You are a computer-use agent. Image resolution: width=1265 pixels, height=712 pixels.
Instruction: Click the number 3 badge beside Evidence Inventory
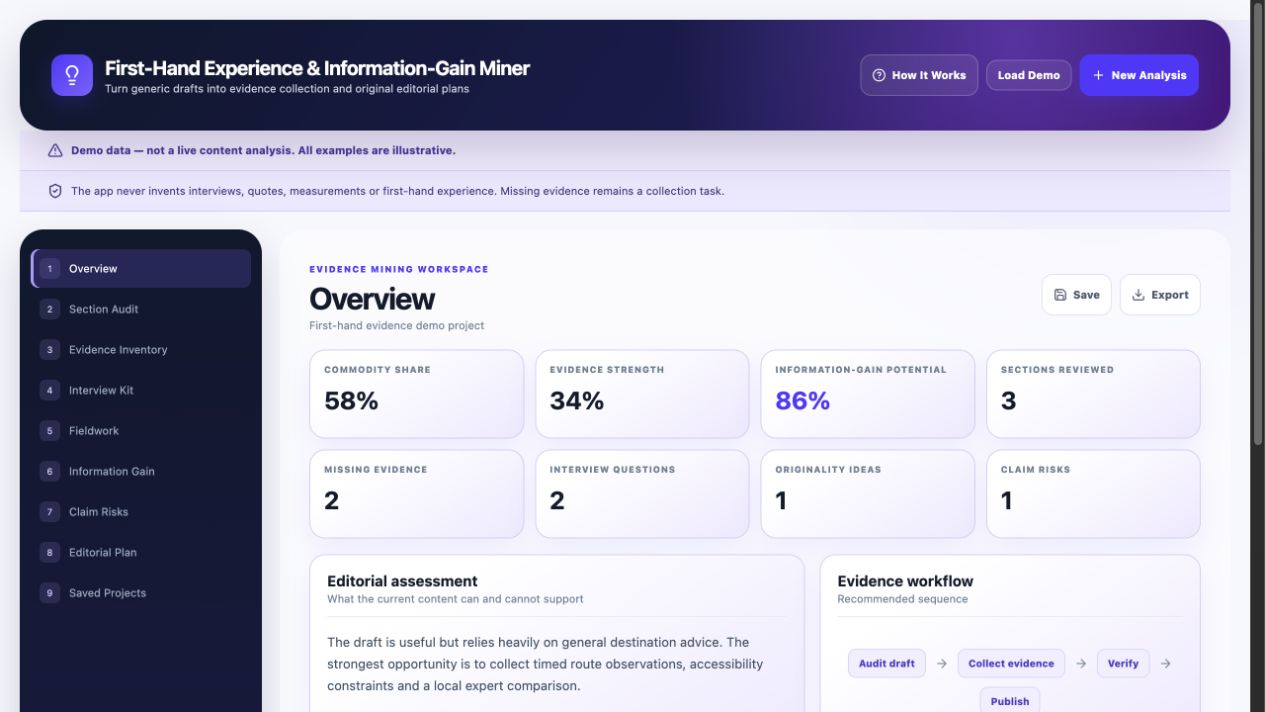click(50, 350)
